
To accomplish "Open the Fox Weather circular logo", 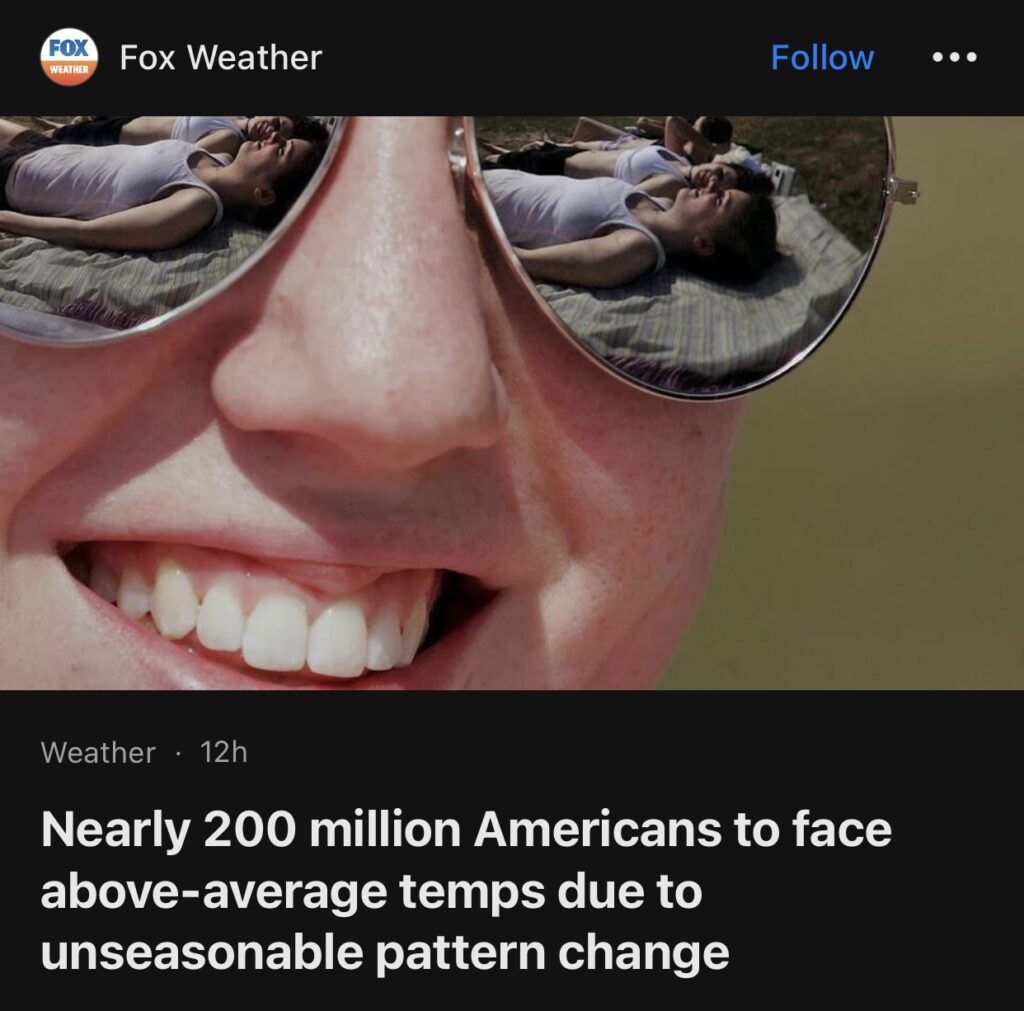I will tap(69, 57).
